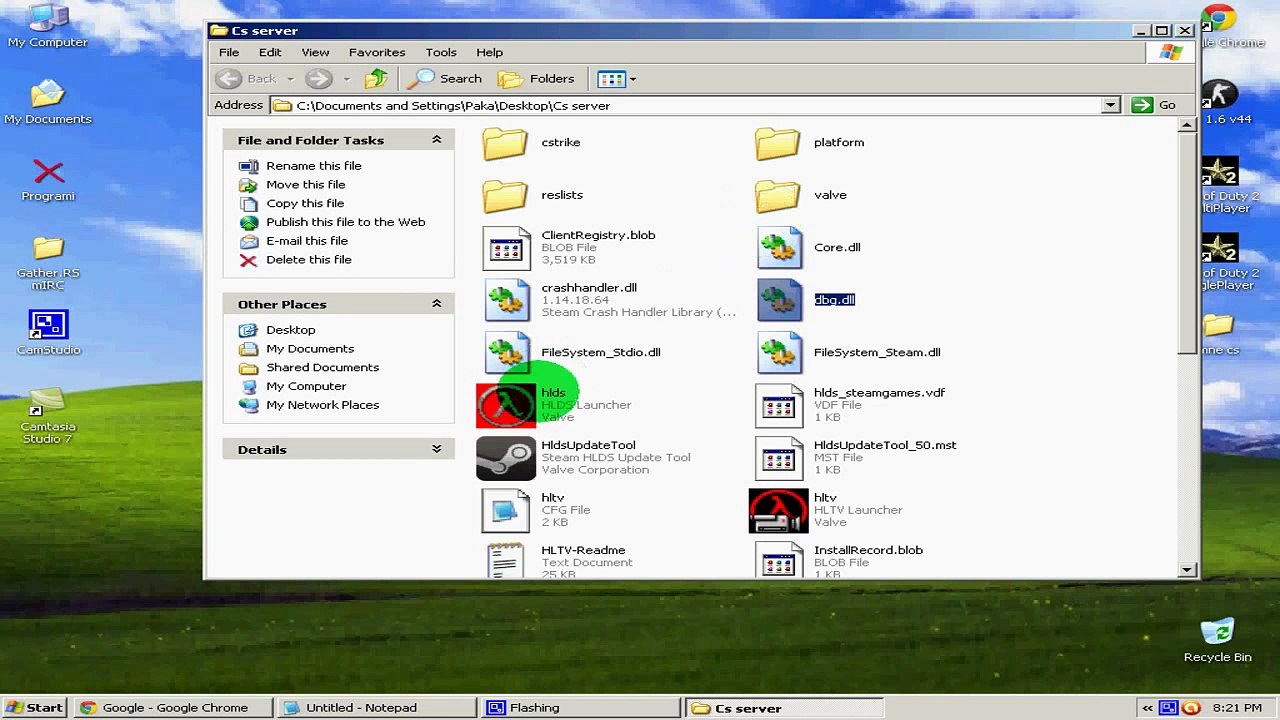
Task: Switch to Flashing taskbar button
Action: coord(581,708)
